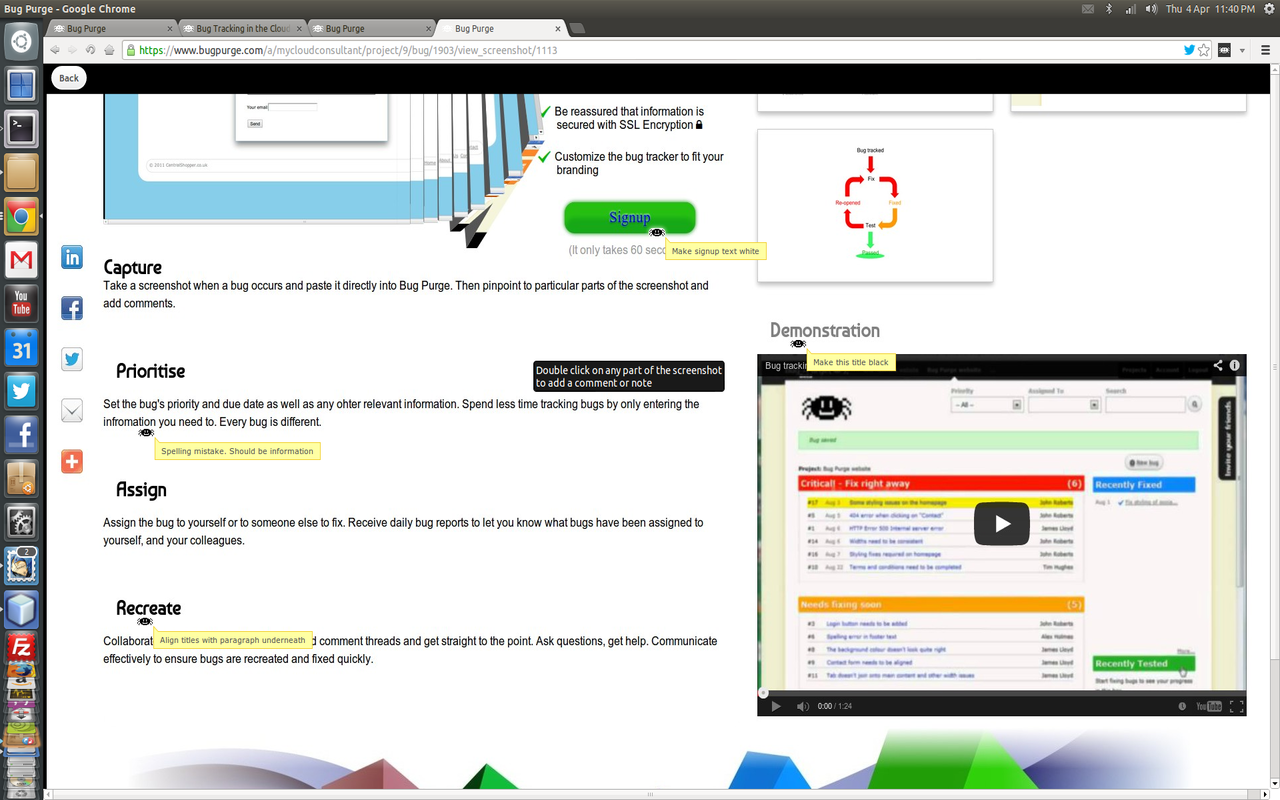Switch to Bug Purge tab left of Bug Tracking
Viewport: 1280px width, 800px height.
(113, 28)
